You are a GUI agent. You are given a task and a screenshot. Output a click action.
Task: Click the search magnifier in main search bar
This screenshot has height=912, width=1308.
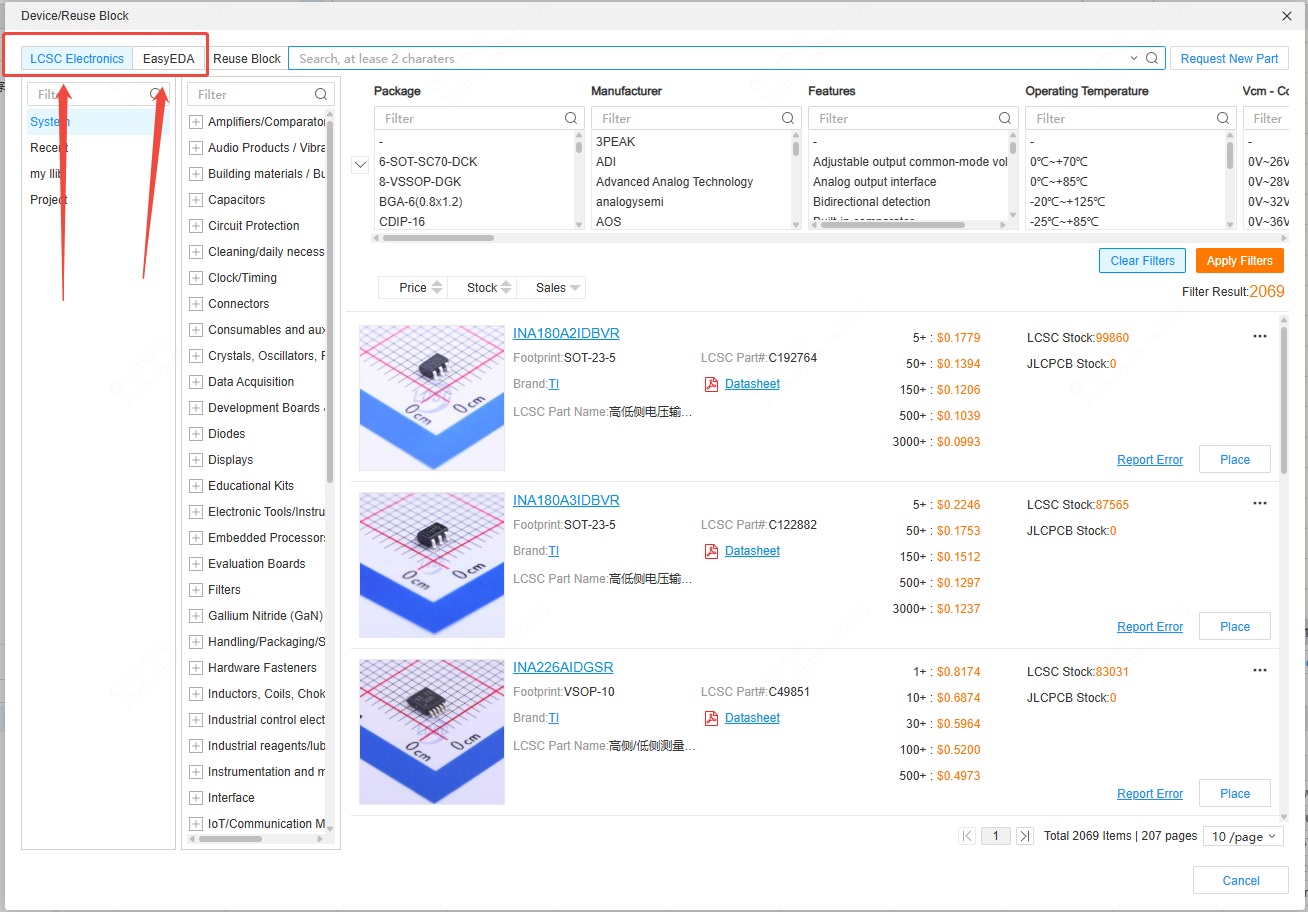[1152, 58]
